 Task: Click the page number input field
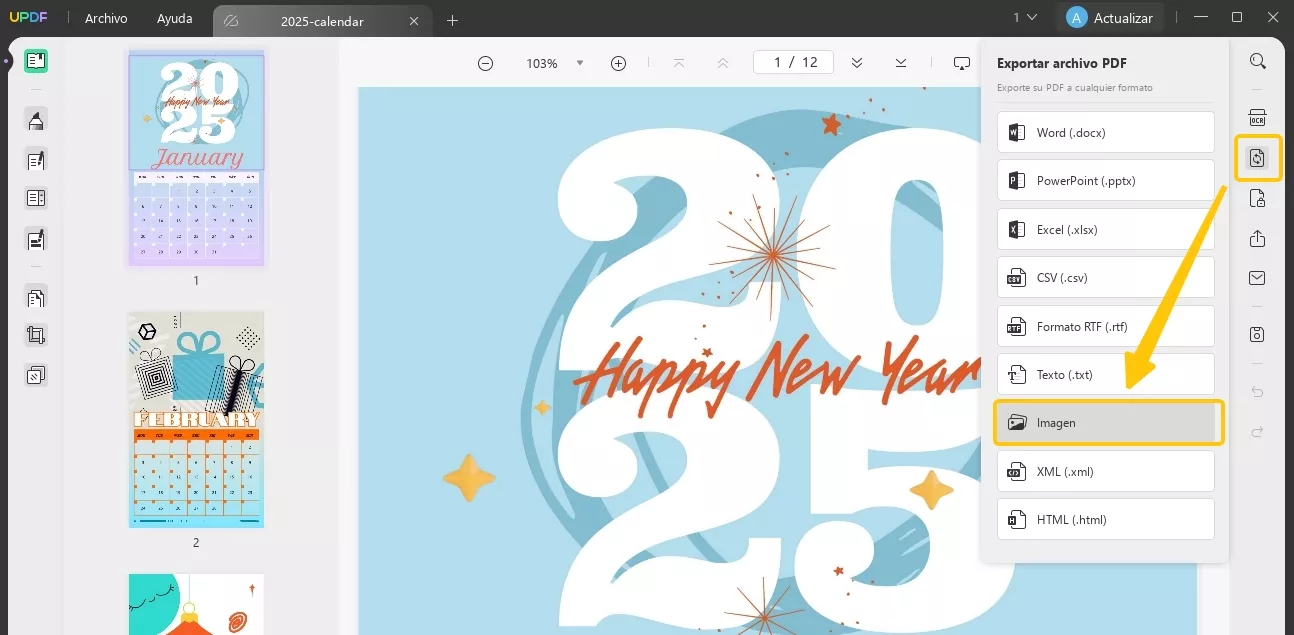(x=793, y=62)
